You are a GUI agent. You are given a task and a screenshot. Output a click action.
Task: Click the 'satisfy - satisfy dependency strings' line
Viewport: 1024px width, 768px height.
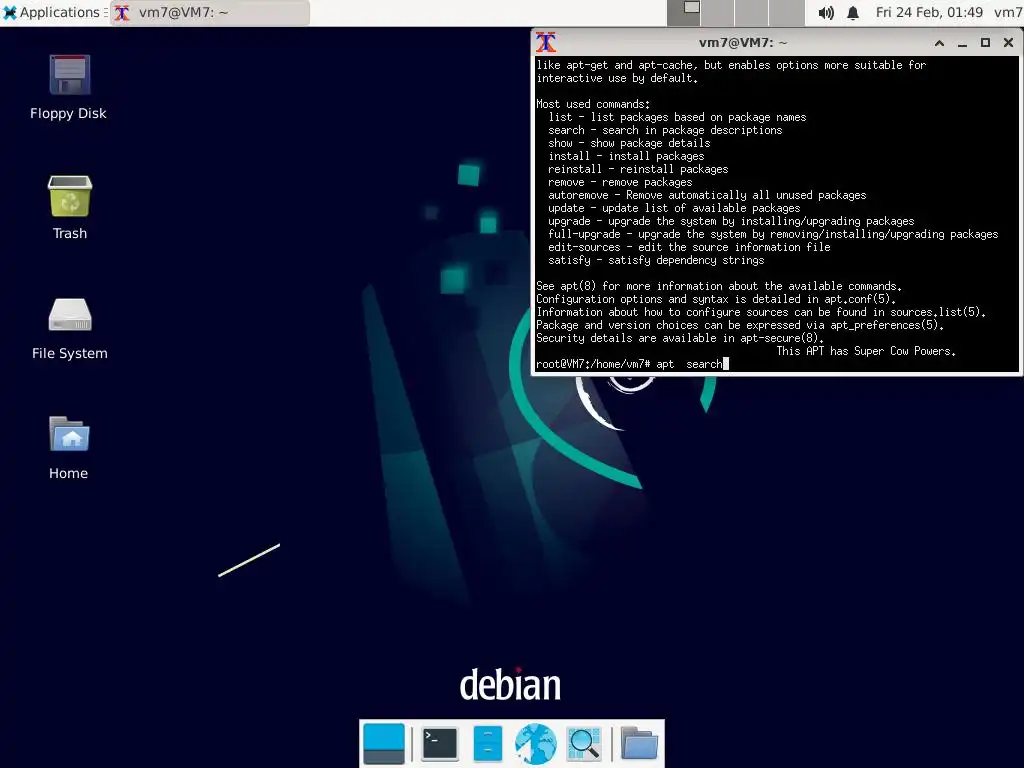click(x=656, y=261)
